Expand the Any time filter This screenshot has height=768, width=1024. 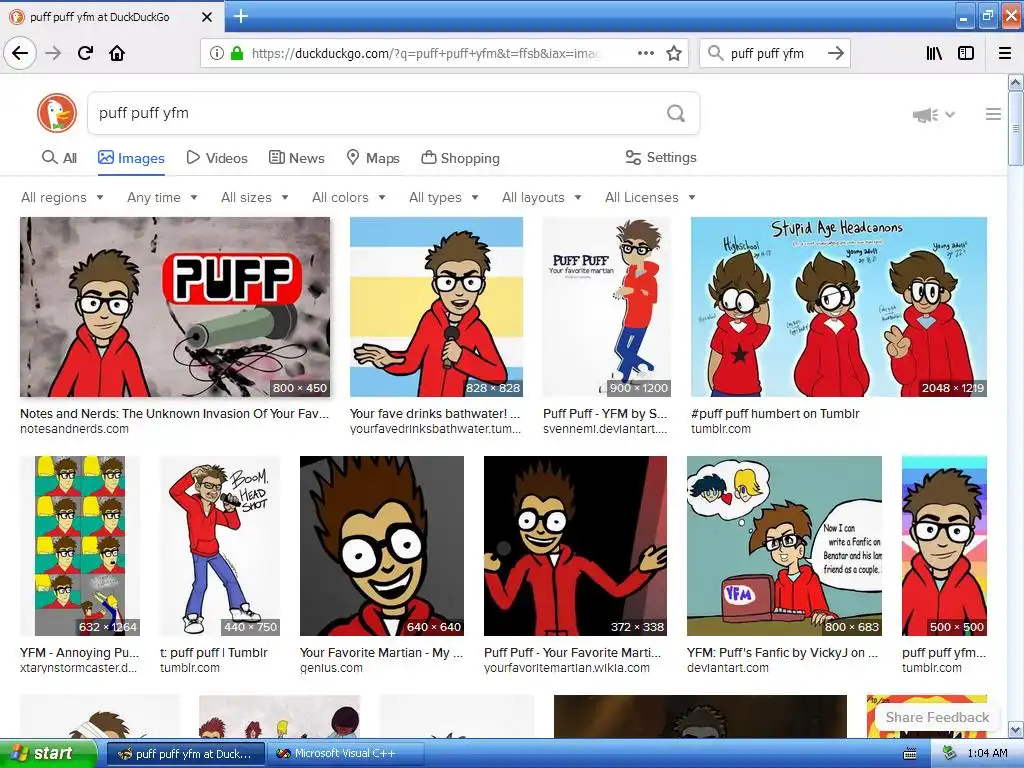162,197
